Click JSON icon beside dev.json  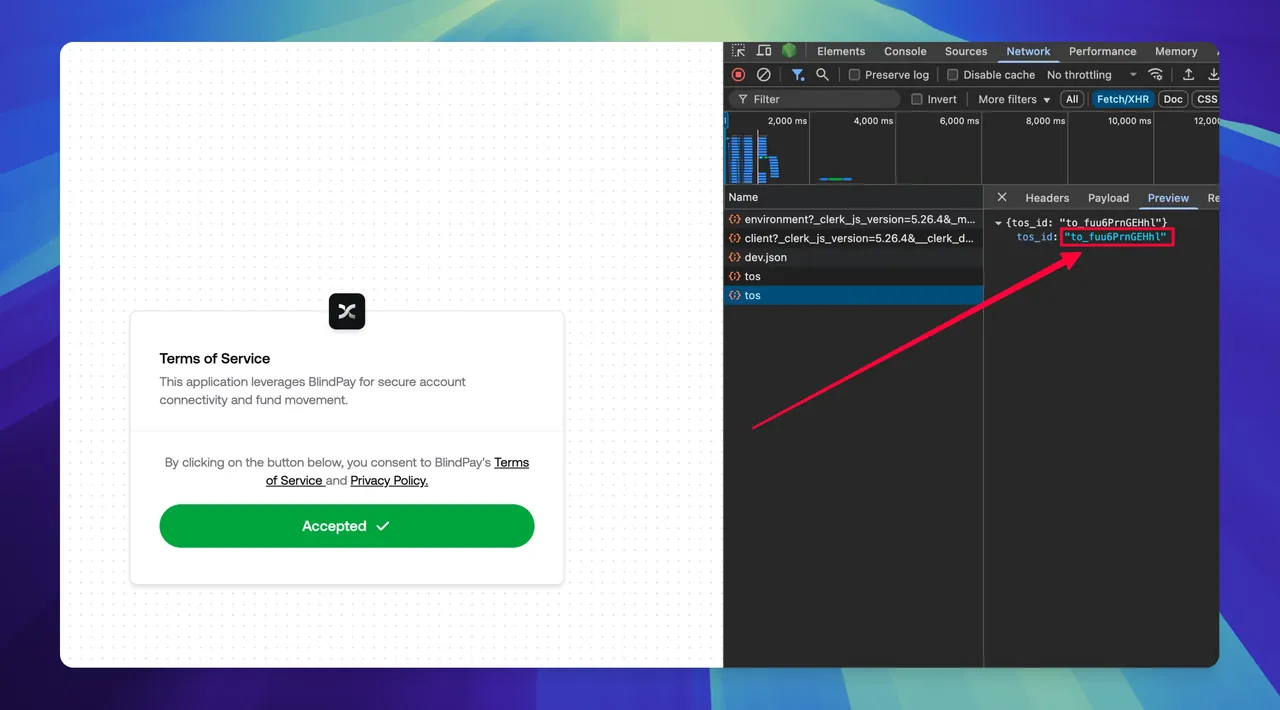tap(735, 257)
